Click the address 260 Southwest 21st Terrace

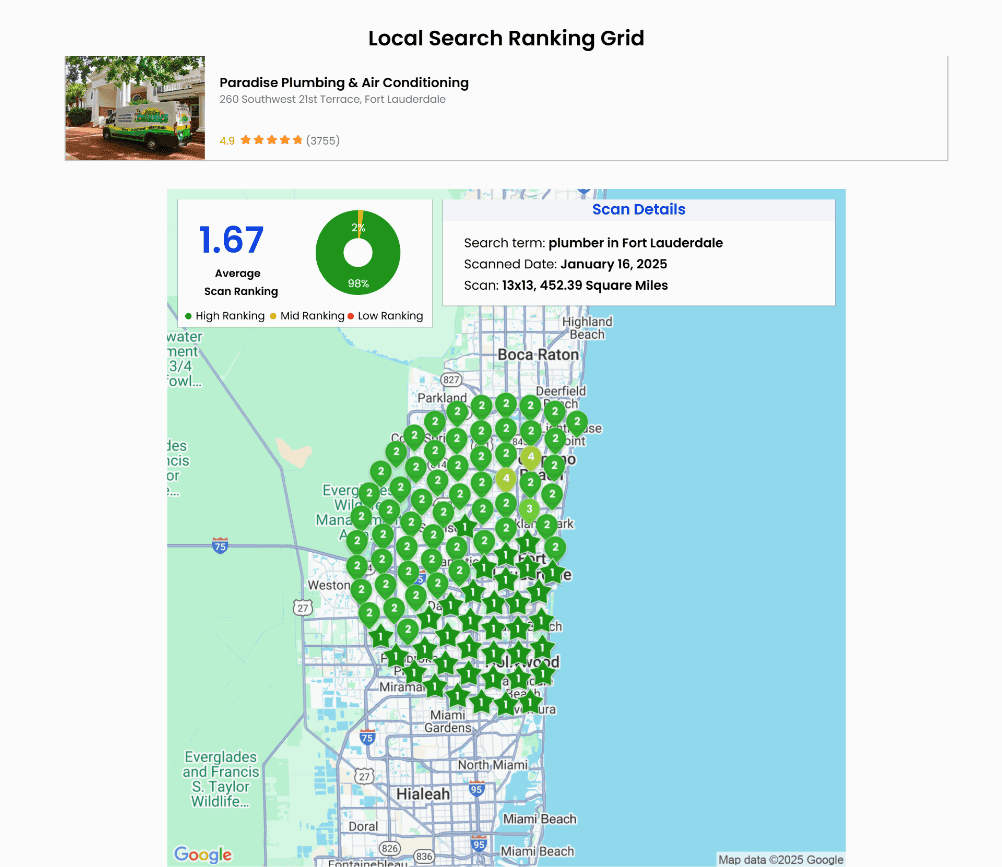pyautogui.click(x=332, y=99)
